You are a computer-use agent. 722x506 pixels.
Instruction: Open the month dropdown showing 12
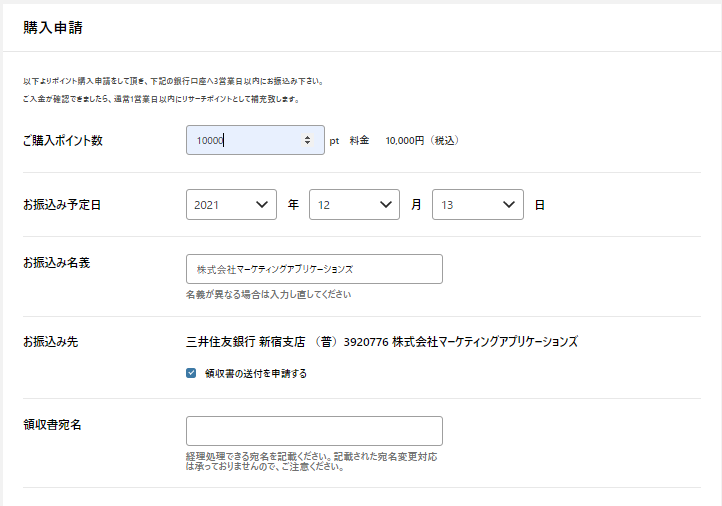coord(354,204)
